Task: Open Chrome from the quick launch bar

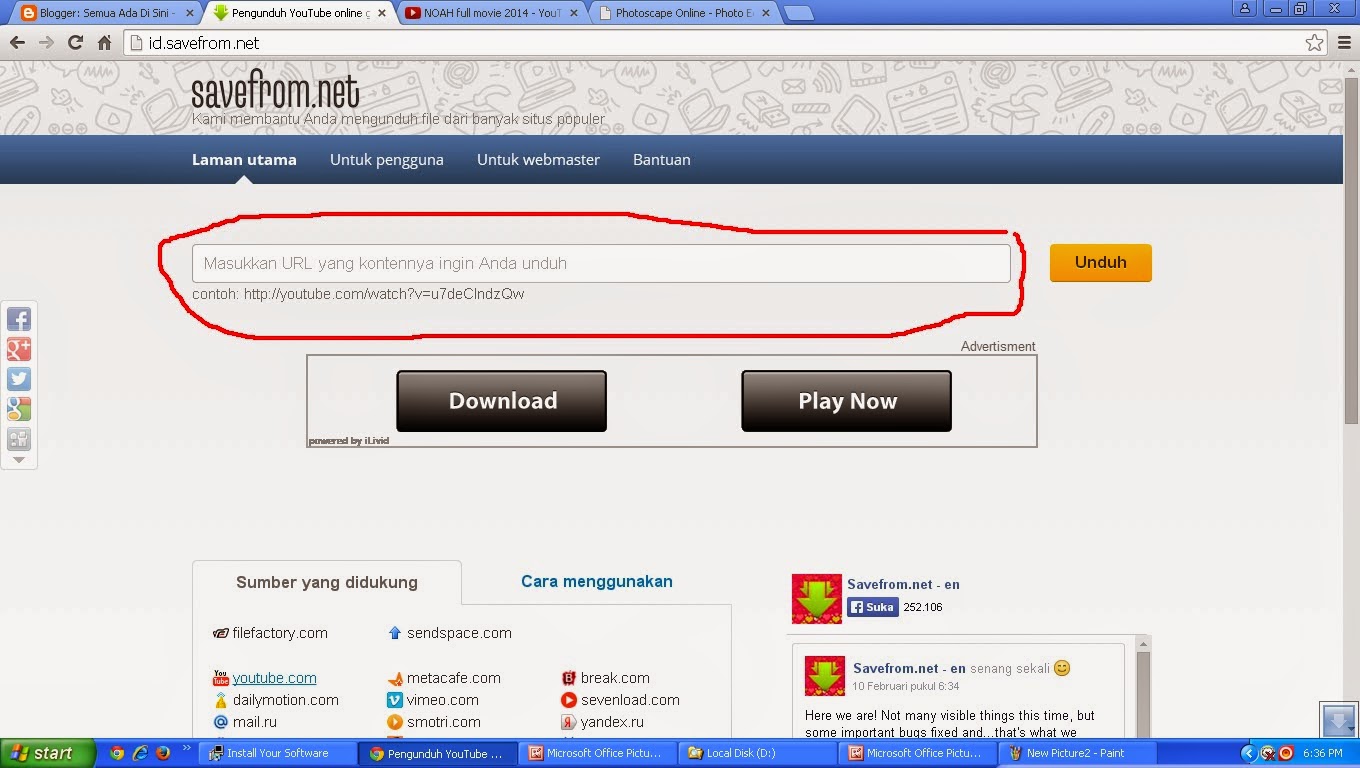Action: tap(117, 753)
